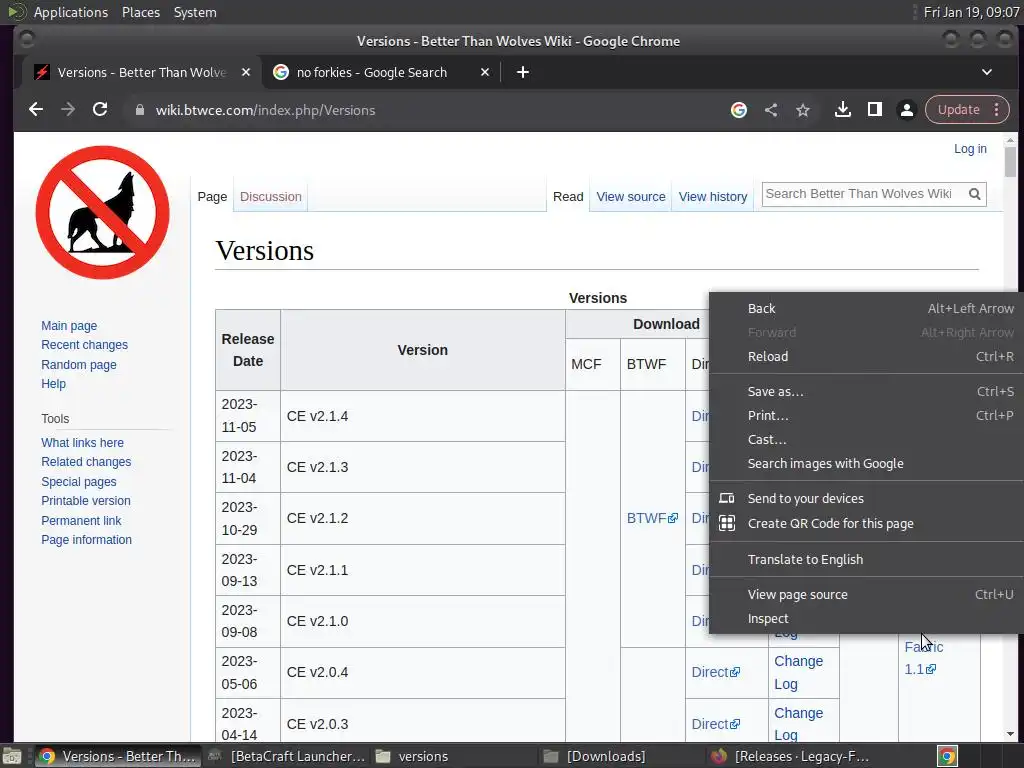
Task: Open a new tab with plus icon
Action: click(x=522, y=72)
